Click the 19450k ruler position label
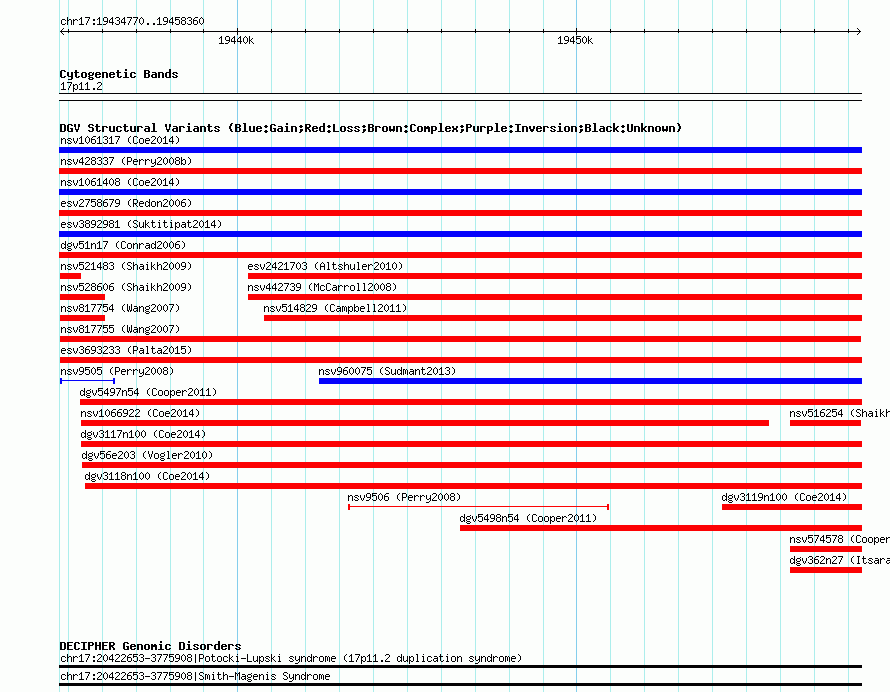The width and height of the screenshot is (890, 692). pos(575,40)
